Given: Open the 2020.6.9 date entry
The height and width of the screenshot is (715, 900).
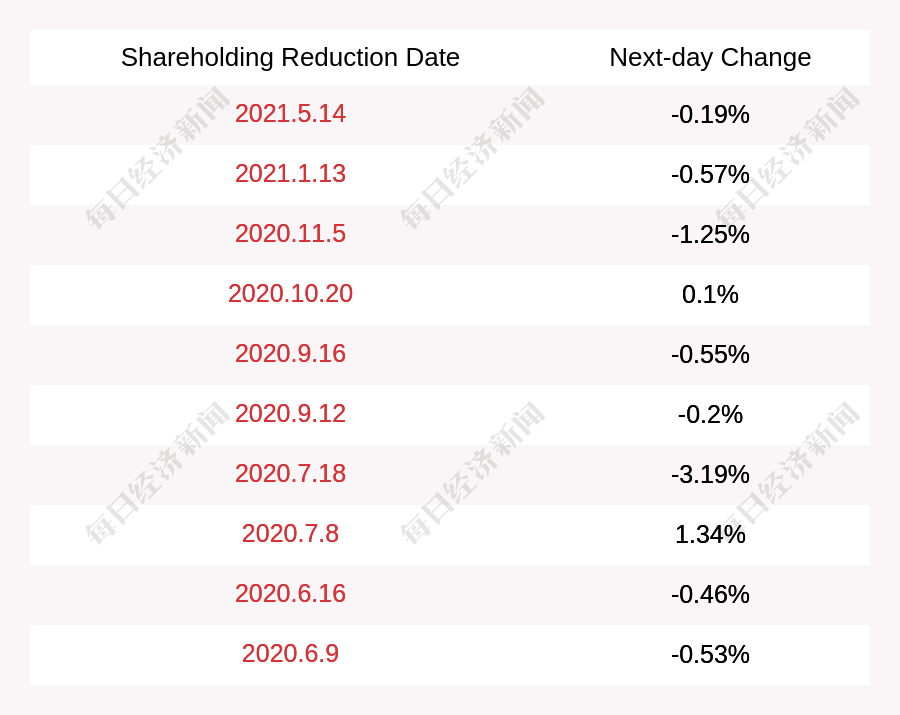Looking at the screenshot, I should (290, 654).
